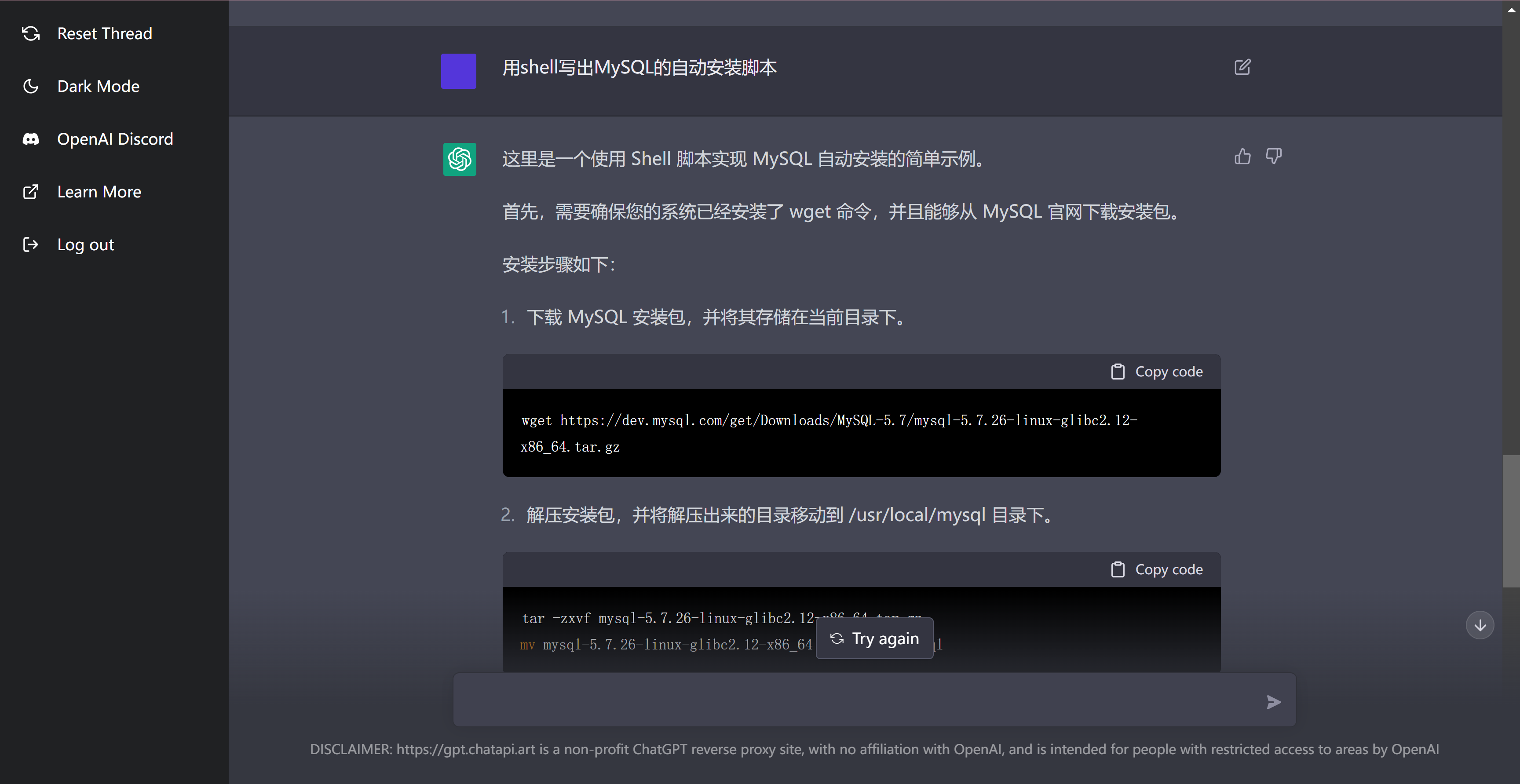This screenshot has width=1520, height=784.
Task: Click the refresh icon inside Try again
Action: [837, 638]
